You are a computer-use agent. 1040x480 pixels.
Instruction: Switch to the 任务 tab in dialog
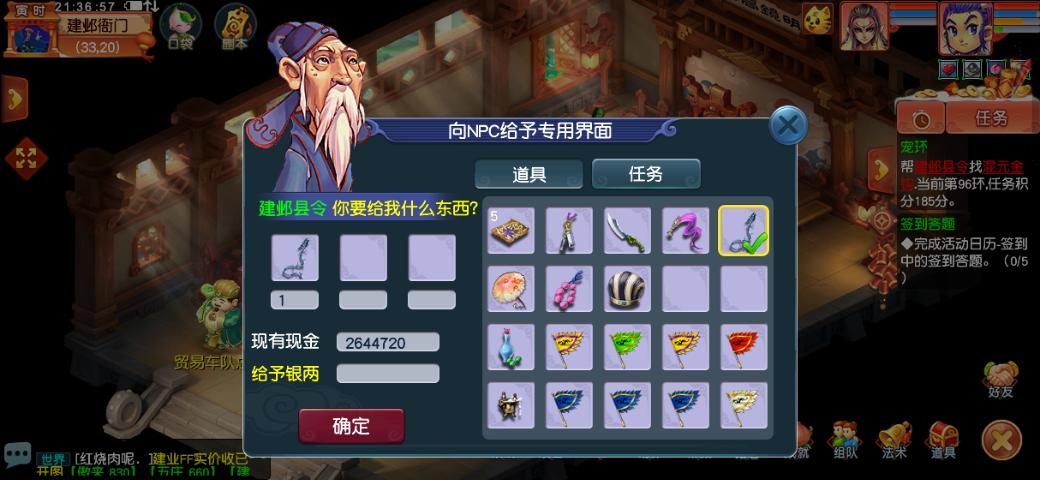tap(645, 174)
